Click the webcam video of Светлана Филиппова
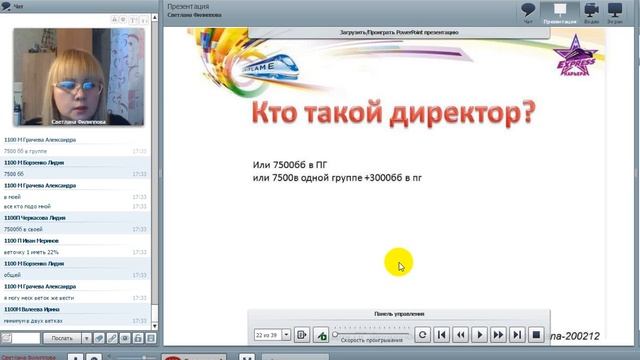The height and width of the screenshot is (360, 640). pos(79,77)
